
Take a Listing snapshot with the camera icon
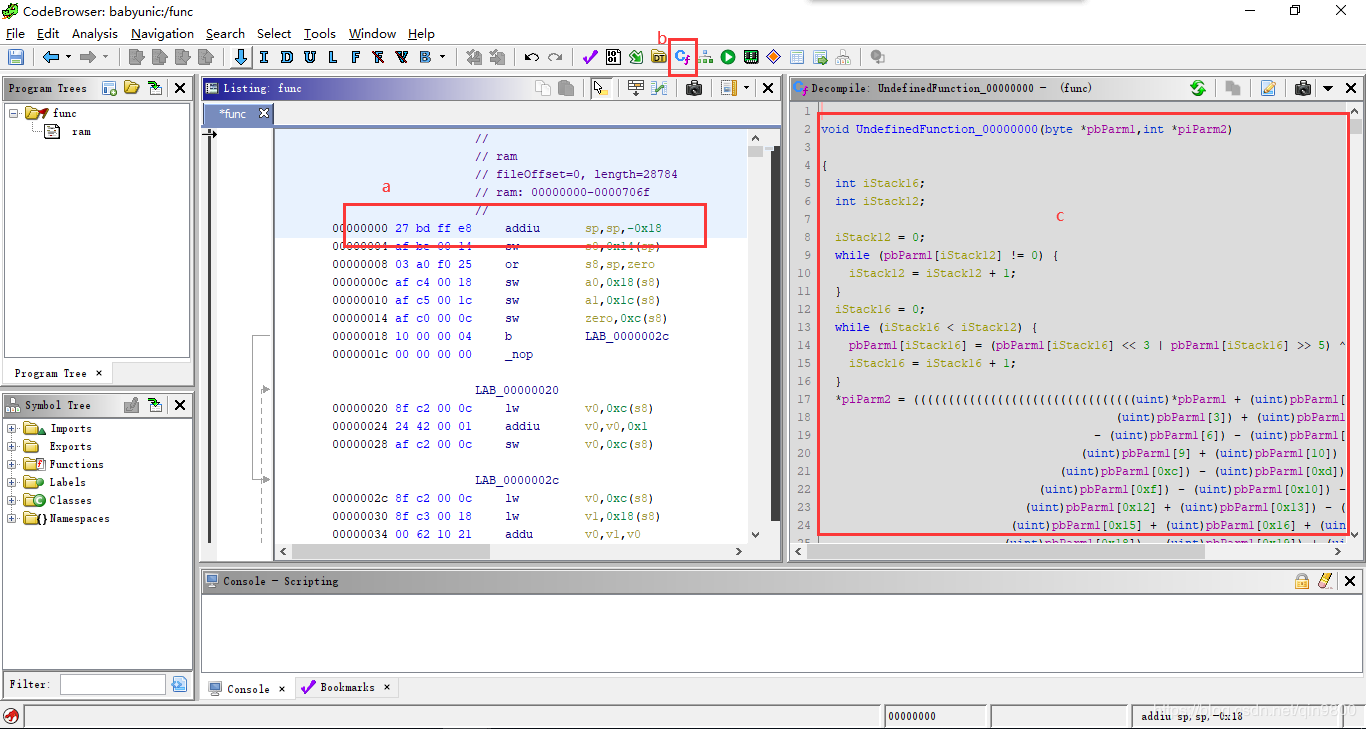[x=694, y=88]
